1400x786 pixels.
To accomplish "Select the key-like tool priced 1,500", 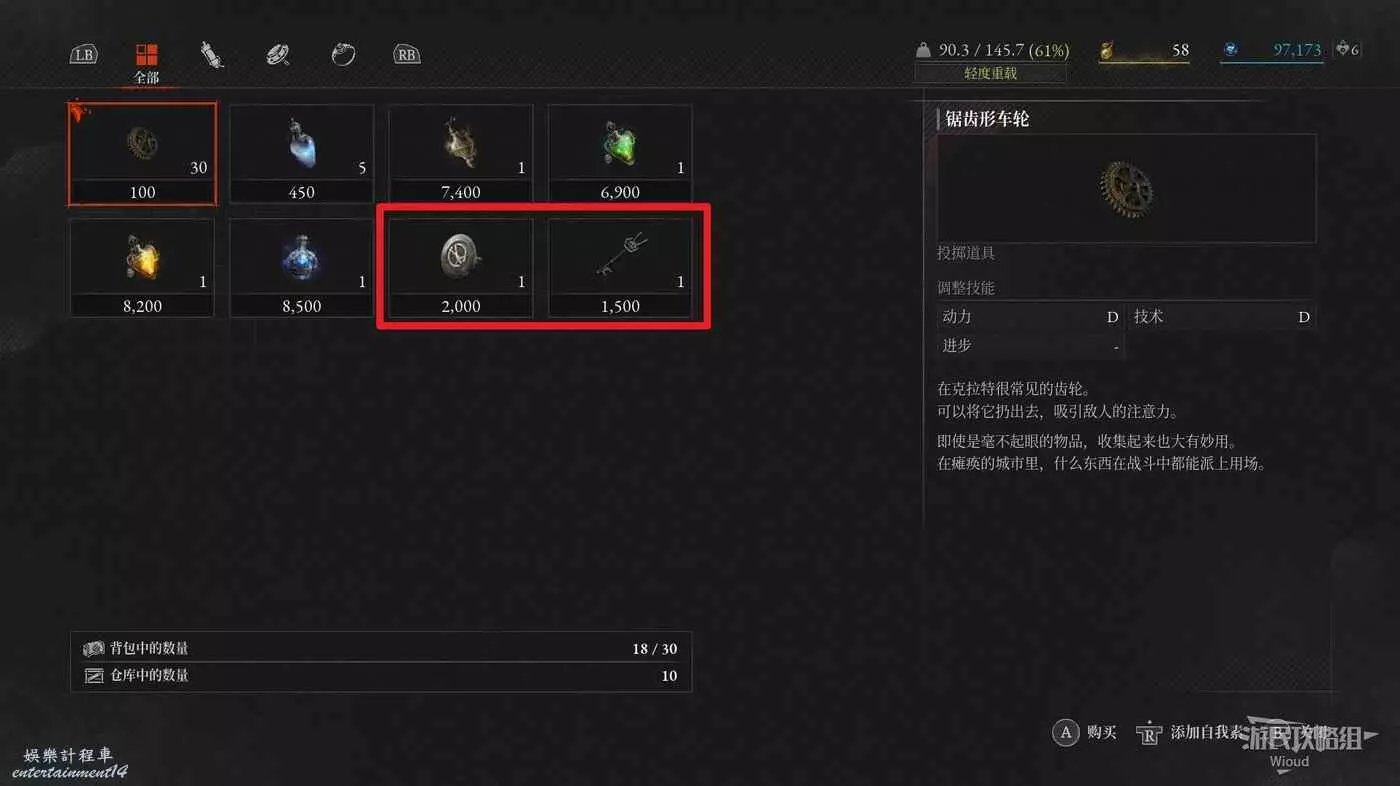I will point(620,268).
